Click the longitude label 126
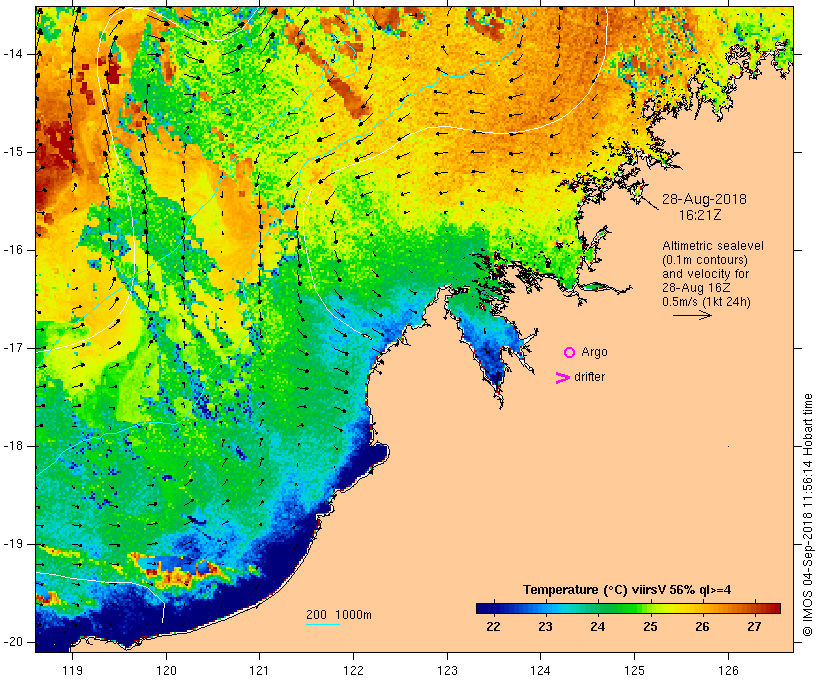 tap(728, 670)
